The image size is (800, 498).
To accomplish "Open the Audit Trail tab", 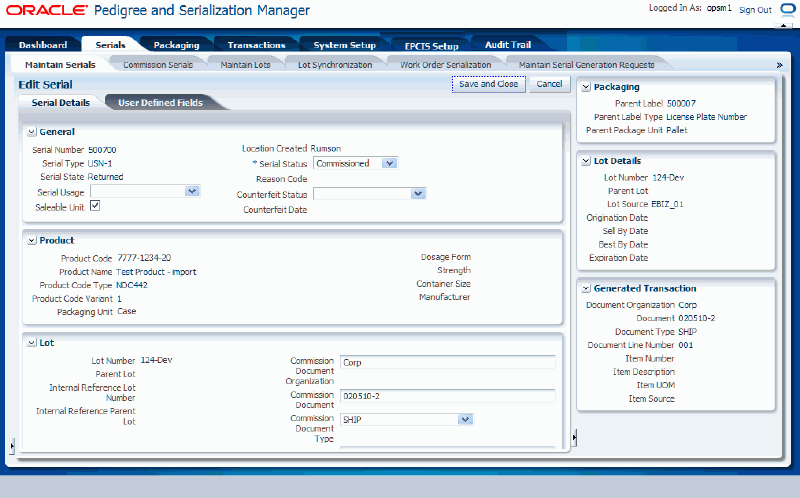I will coord(508,45).
